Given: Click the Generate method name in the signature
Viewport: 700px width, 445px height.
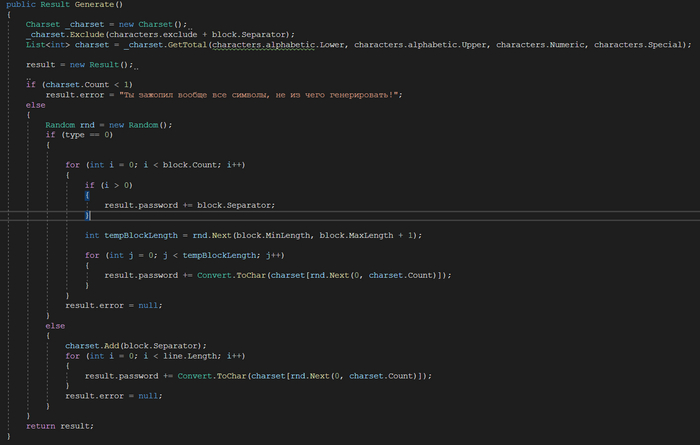Looking at the screenshot, I should click(x=94, y=4).
